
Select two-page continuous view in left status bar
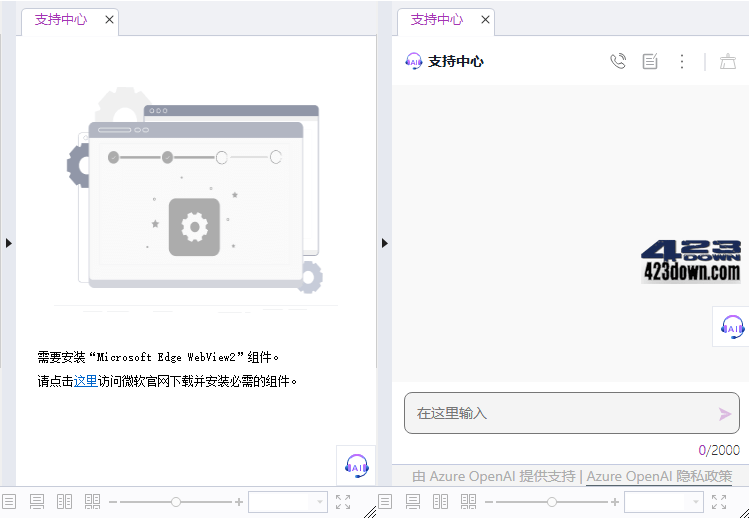coord(92,502)
